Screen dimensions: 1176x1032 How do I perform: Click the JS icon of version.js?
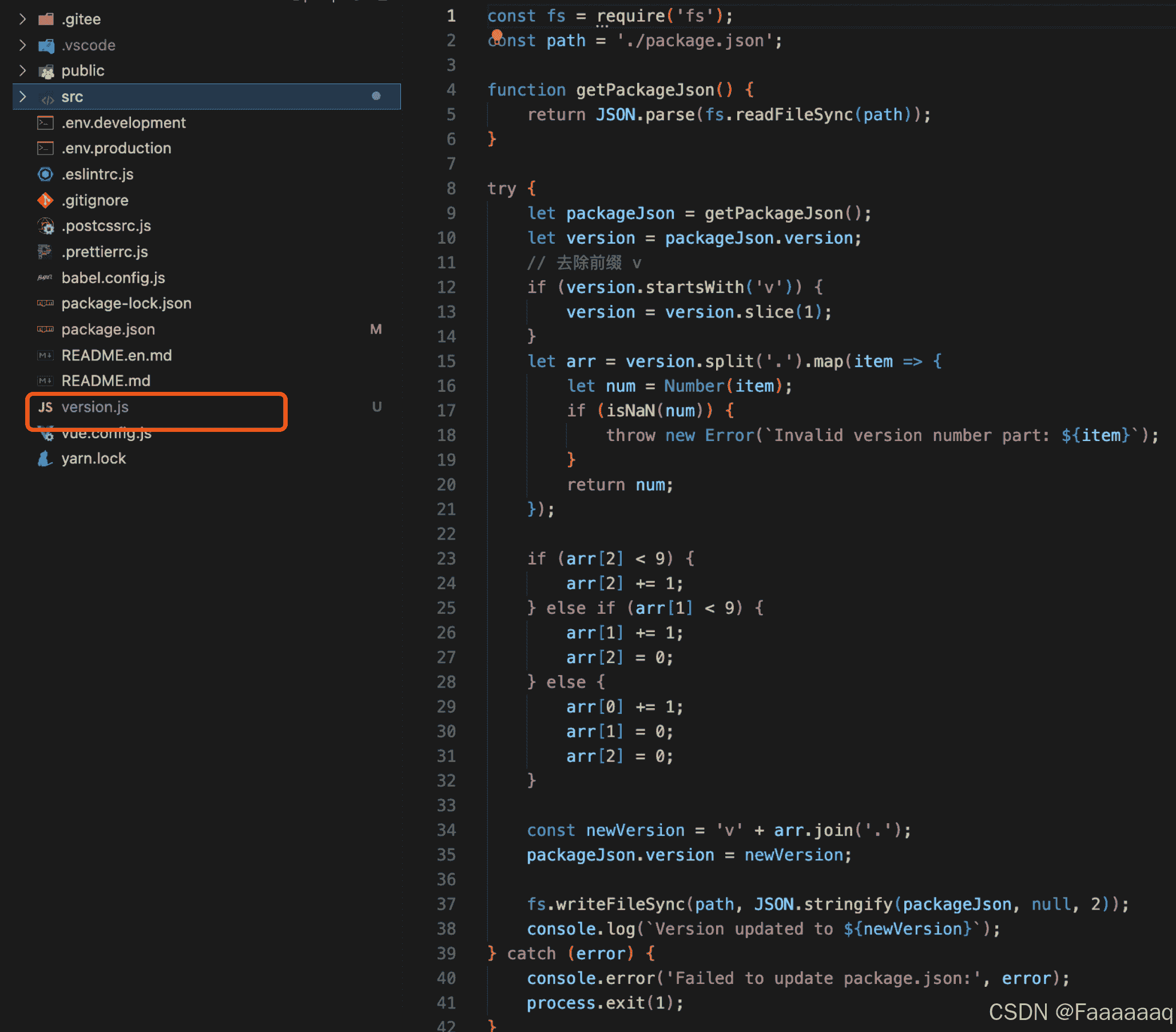coord(45,407)
